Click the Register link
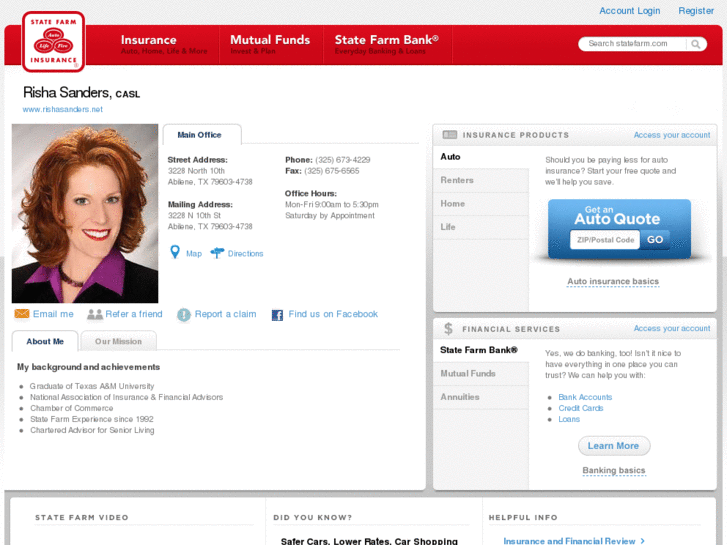The height and width of the screenshot is (545, 727). pyautogui.click(x=696, y=11)
